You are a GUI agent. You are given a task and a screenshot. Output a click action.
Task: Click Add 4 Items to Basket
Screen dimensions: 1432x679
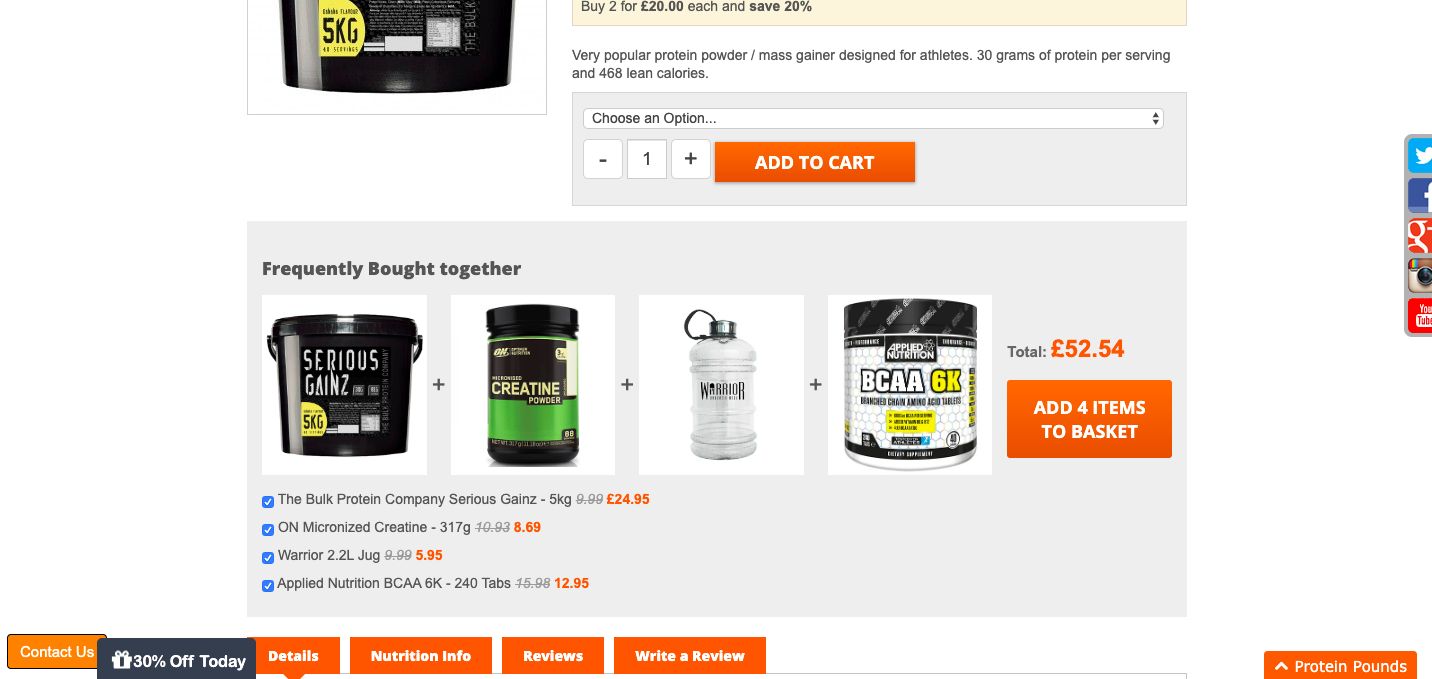click(x=1089, y=419)
